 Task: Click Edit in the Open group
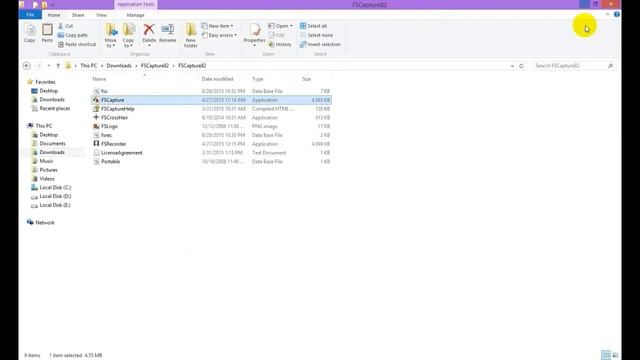276,35
